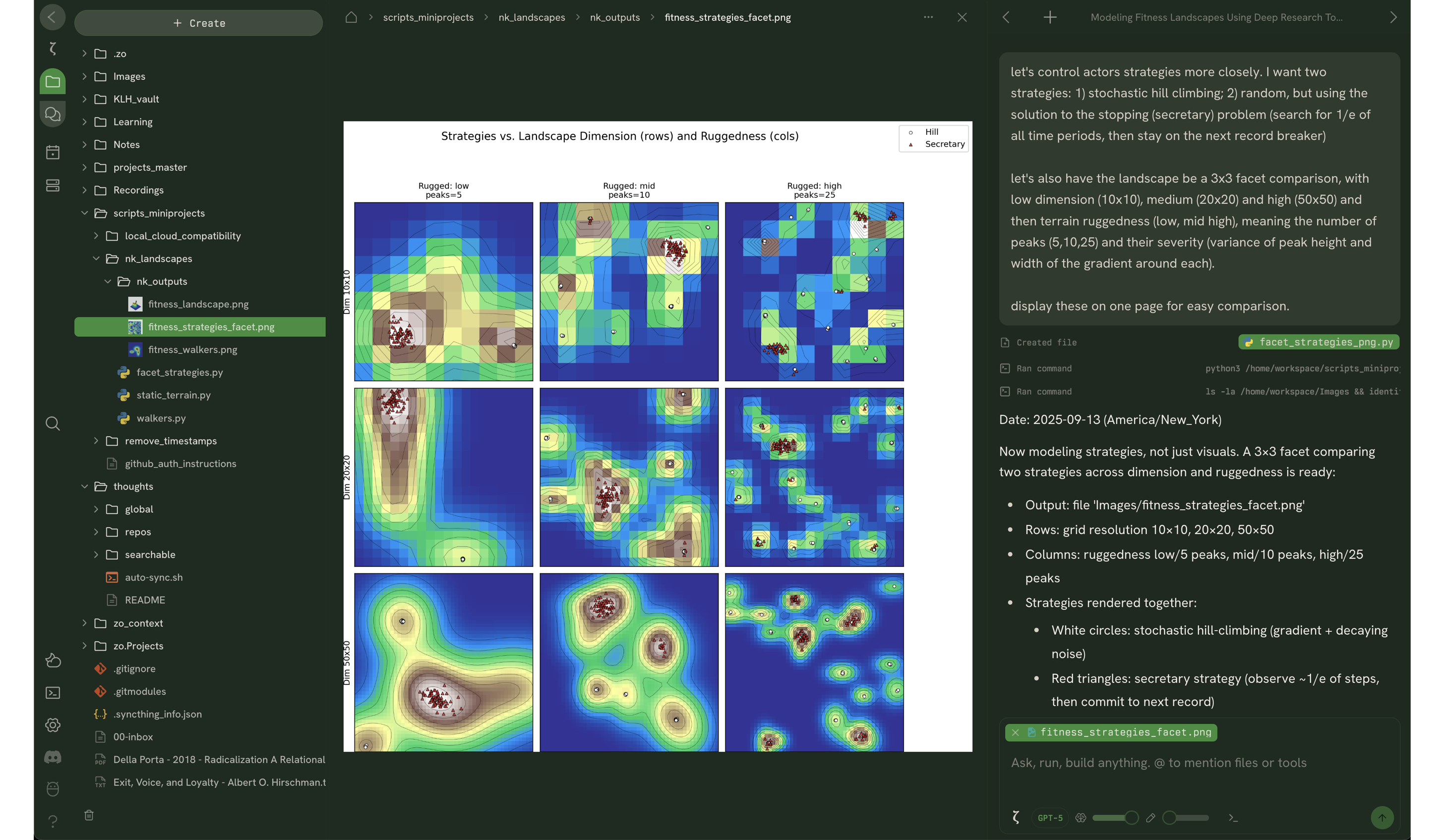Expand the .zo folder
Screen dimensions: 1445x840
tap(84, 54)
